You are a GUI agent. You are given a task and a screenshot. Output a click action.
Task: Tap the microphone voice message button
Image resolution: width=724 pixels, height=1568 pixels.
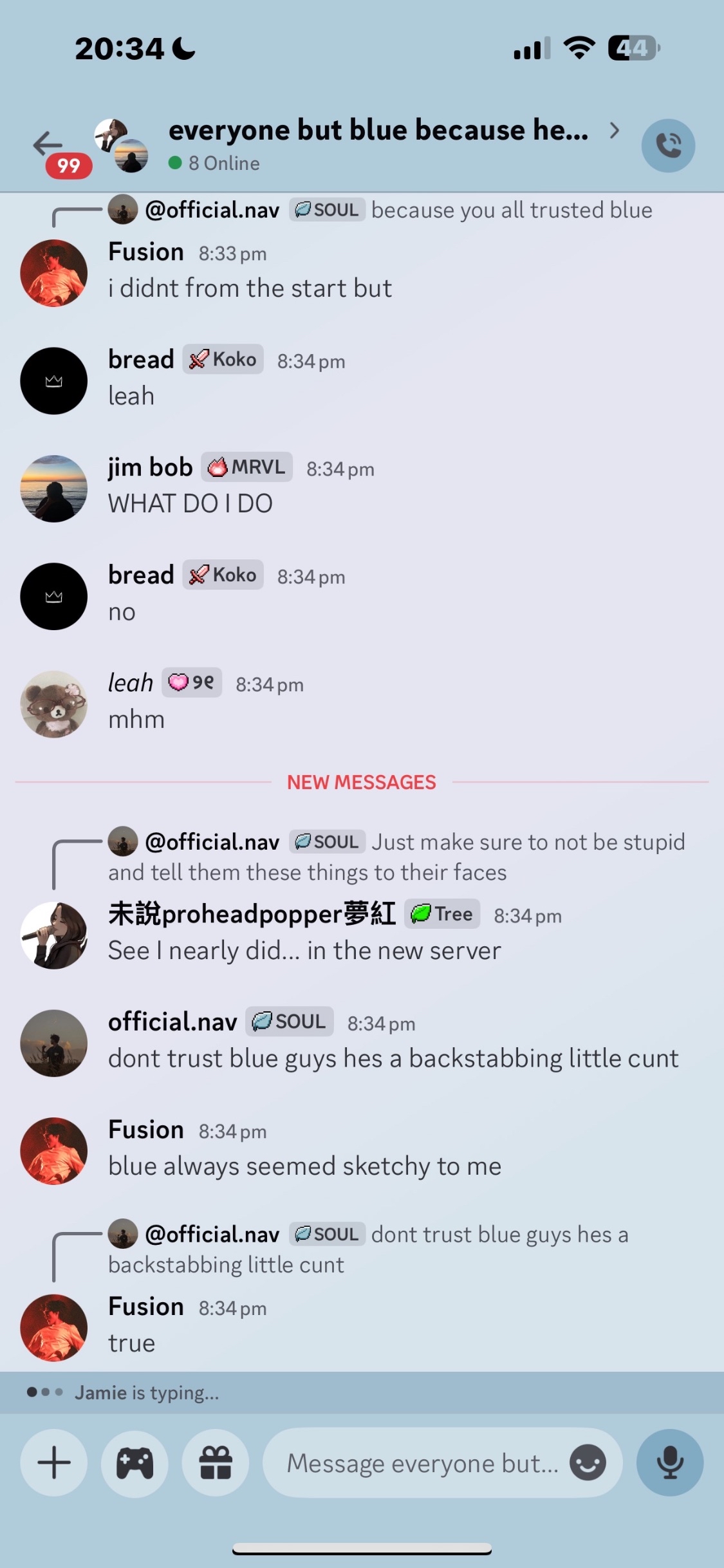670,1462
